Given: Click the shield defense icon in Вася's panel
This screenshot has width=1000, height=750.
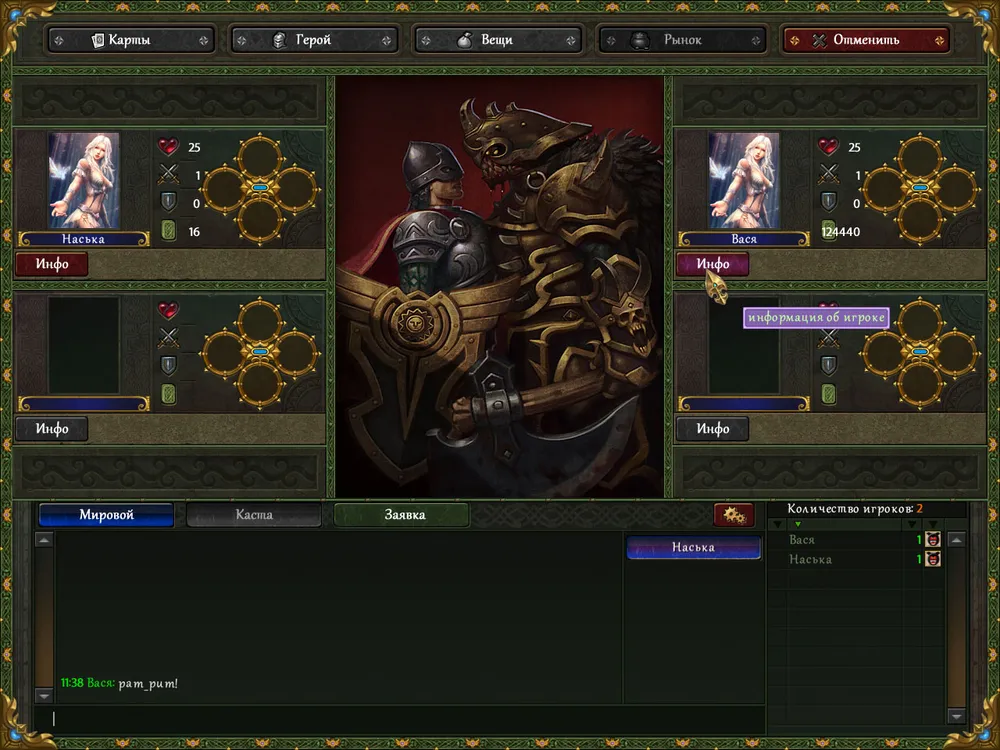Looking at the screenshot, I should (x=828, y=203).
